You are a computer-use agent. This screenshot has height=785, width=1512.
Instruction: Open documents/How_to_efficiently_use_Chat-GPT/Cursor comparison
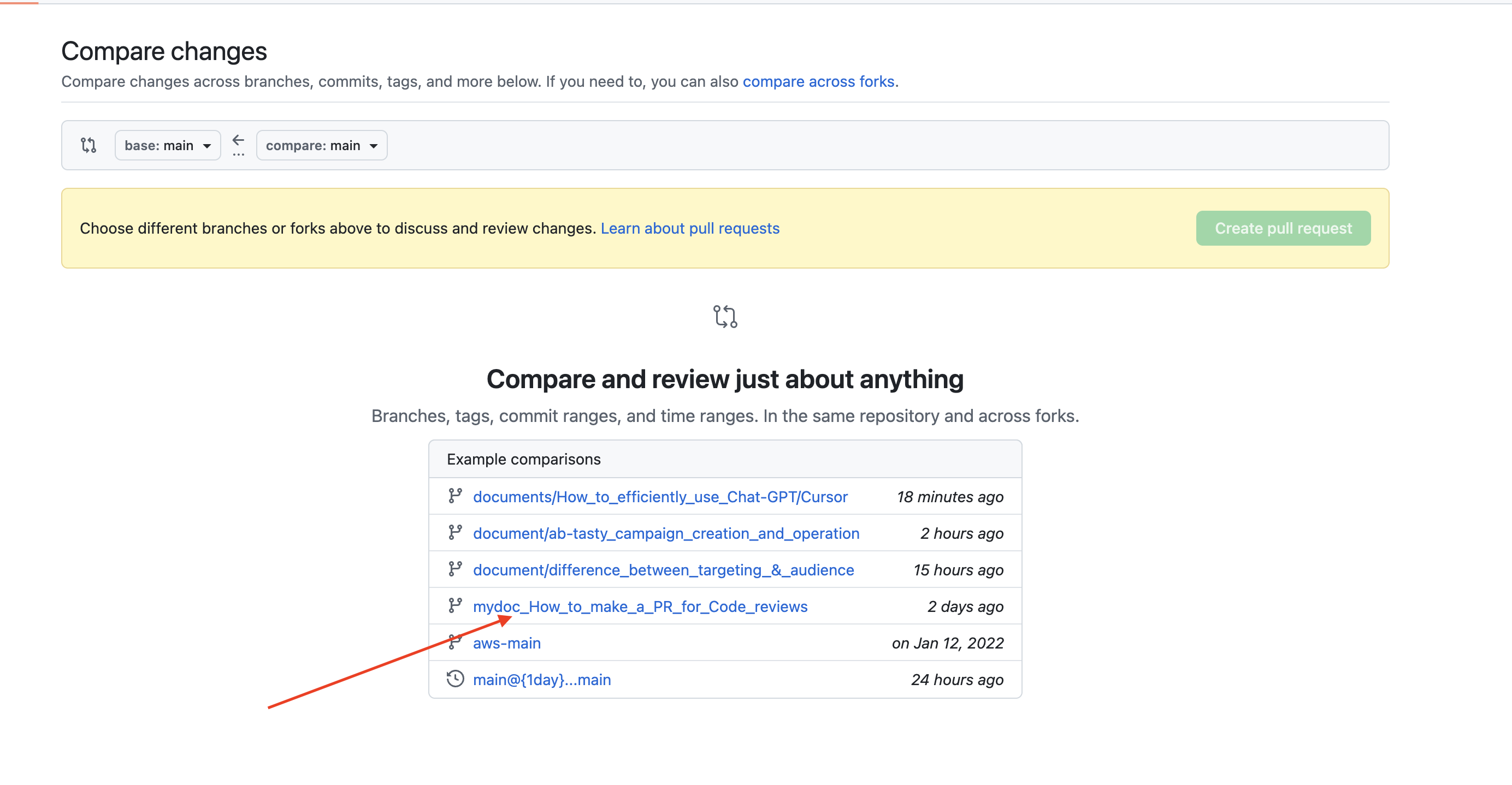tap(660, 497)
